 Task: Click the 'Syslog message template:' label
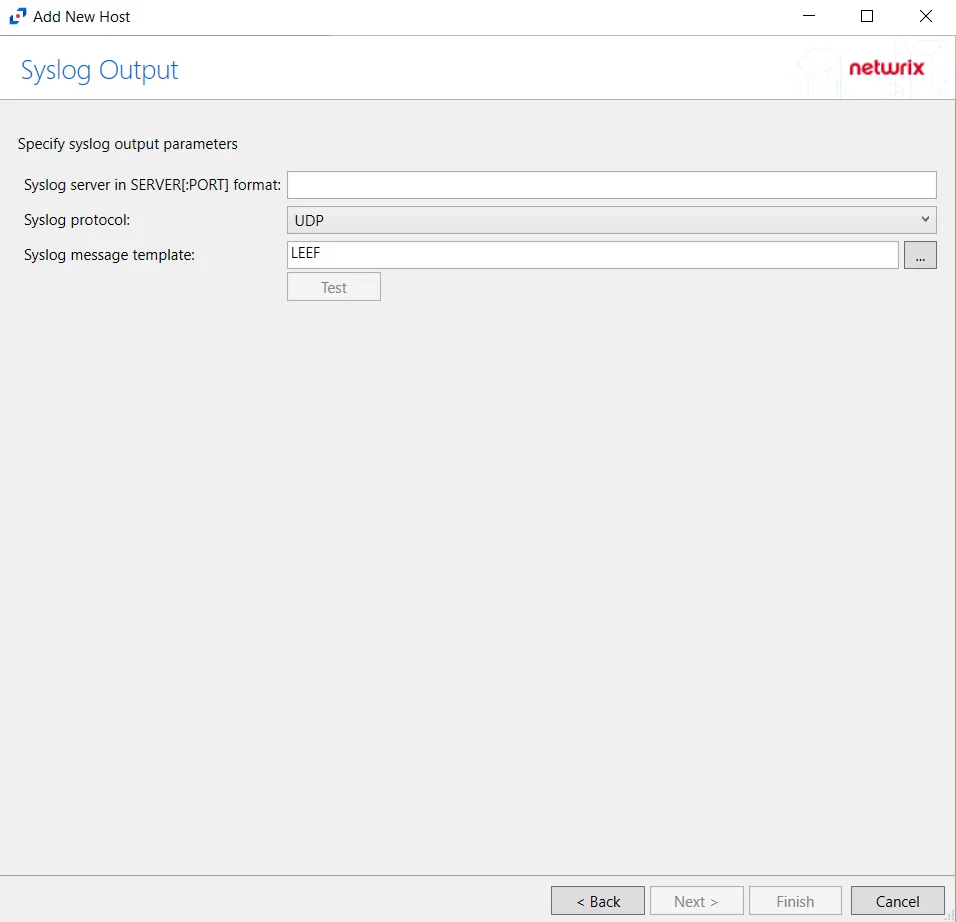[x=109, y=255]
